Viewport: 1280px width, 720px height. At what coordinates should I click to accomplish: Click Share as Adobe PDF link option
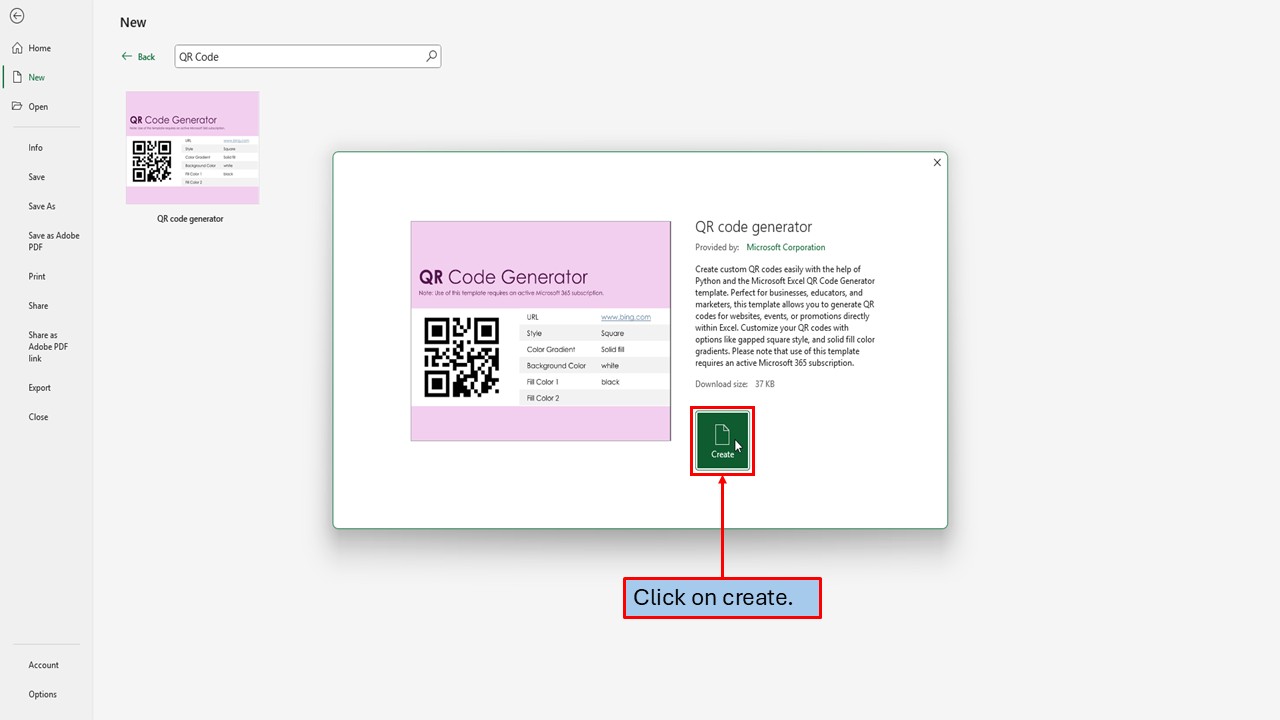pyautogui.click(x=47, y=346)
